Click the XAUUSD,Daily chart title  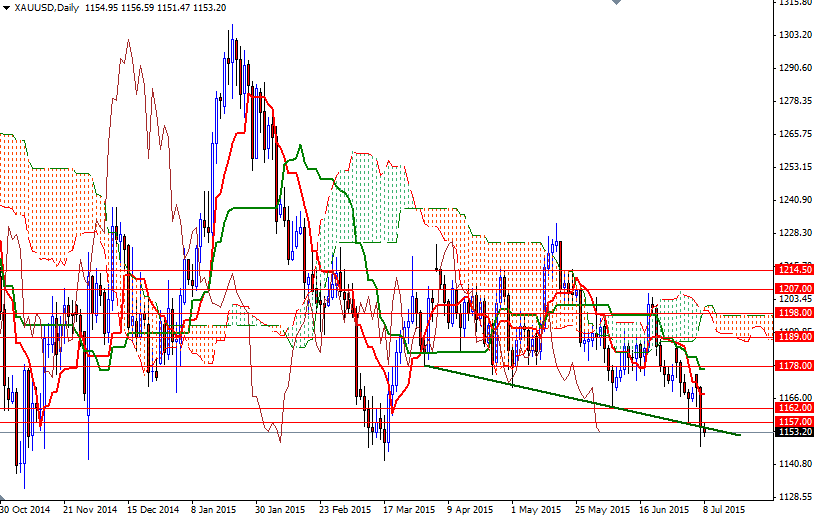click(45, 8)
